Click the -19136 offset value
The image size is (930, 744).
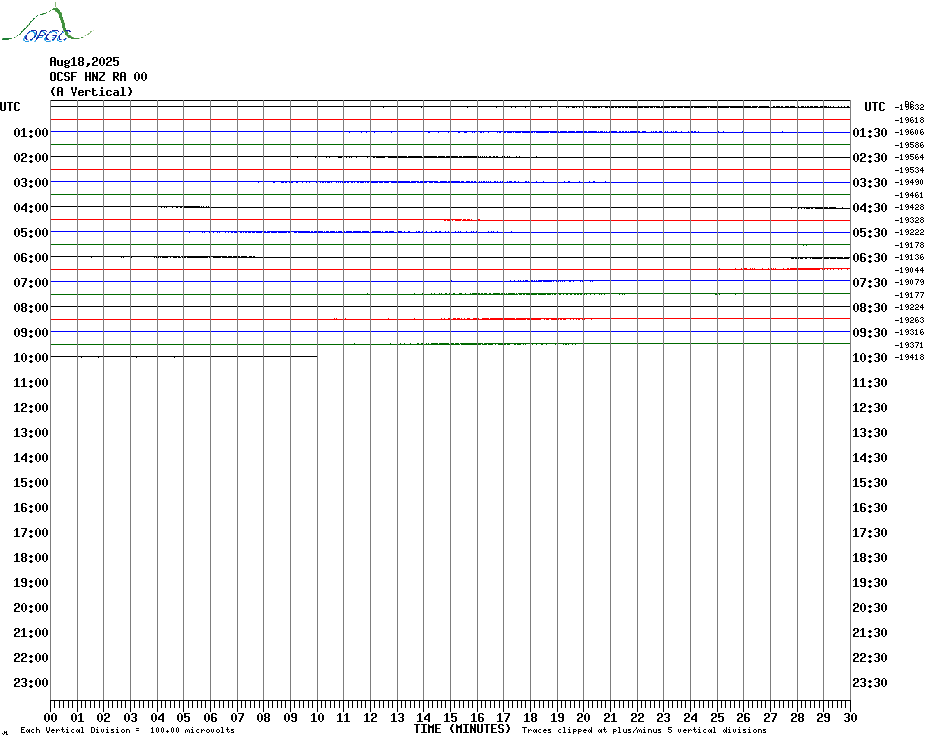tap(909, 257)
